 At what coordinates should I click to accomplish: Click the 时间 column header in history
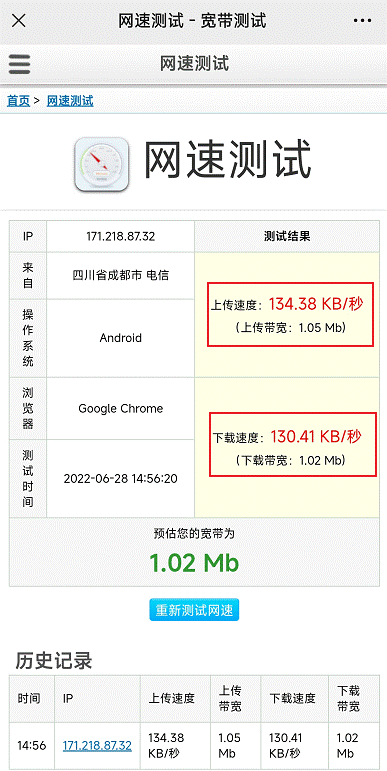pos(30,698)
